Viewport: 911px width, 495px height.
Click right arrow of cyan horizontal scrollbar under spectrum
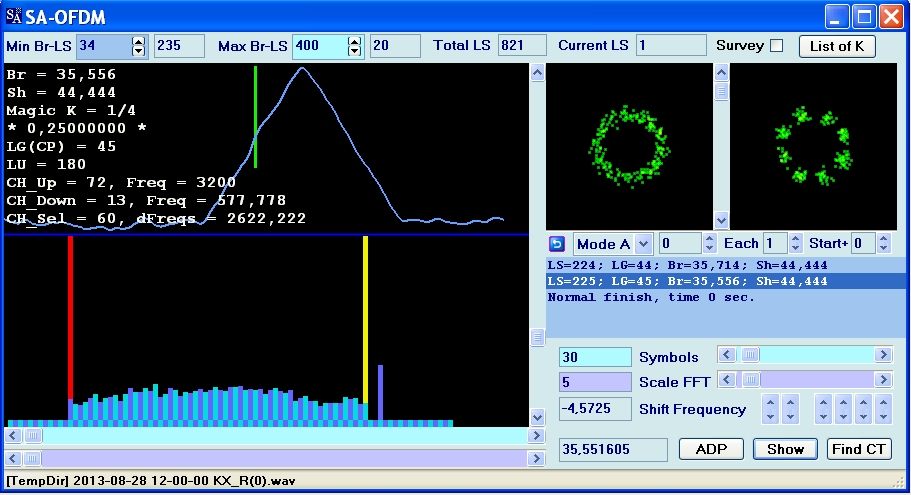[536, 436]
